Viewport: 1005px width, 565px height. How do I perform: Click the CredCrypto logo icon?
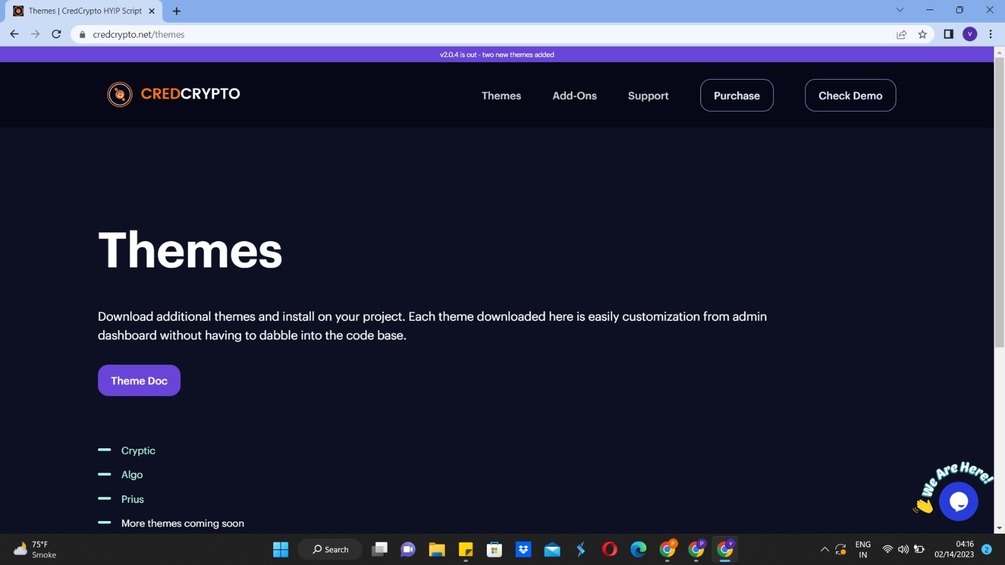[x=119, y=94]
